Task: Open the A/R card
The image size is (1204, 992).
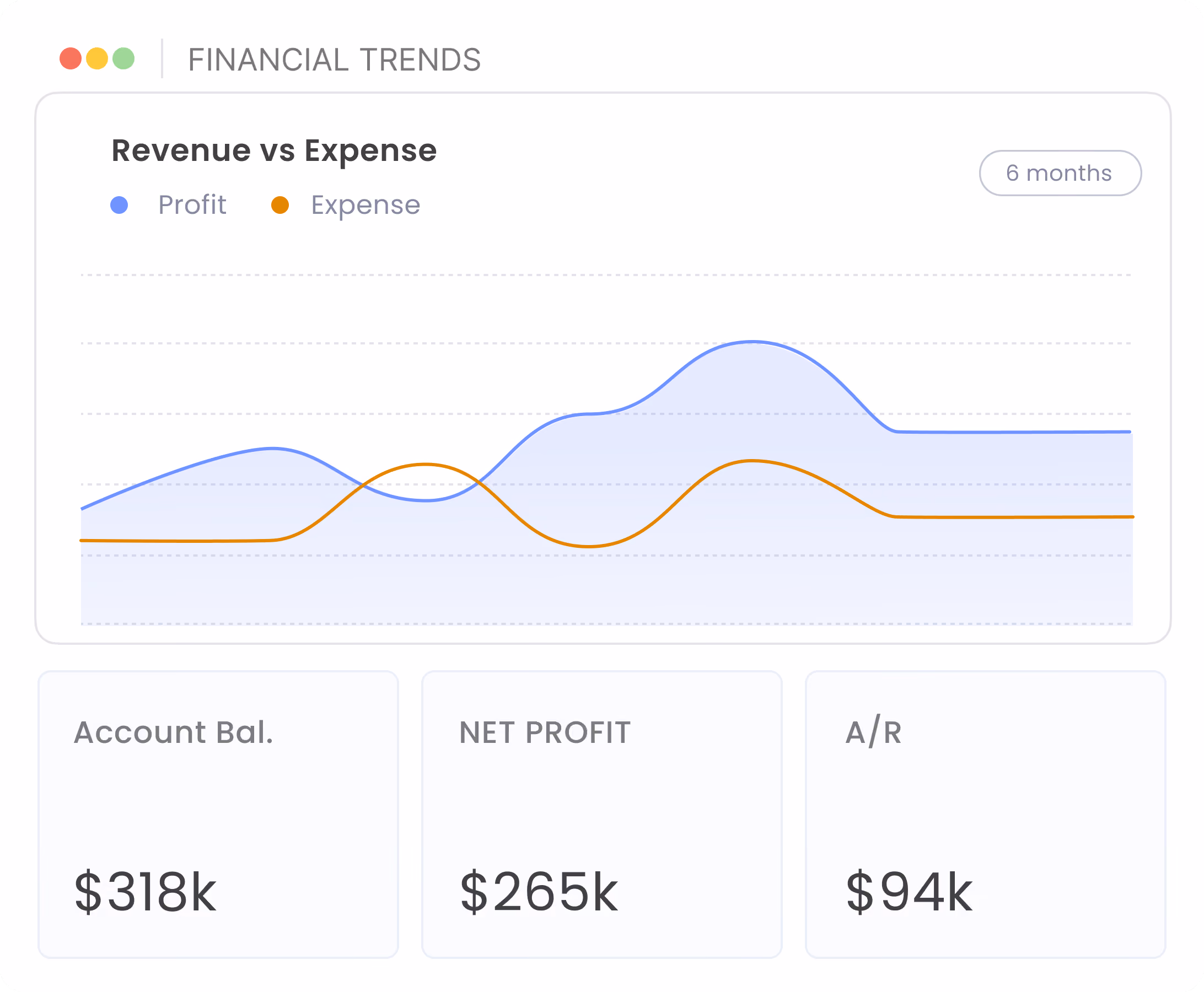Action: pyautogui.click(x=985, y=815)
